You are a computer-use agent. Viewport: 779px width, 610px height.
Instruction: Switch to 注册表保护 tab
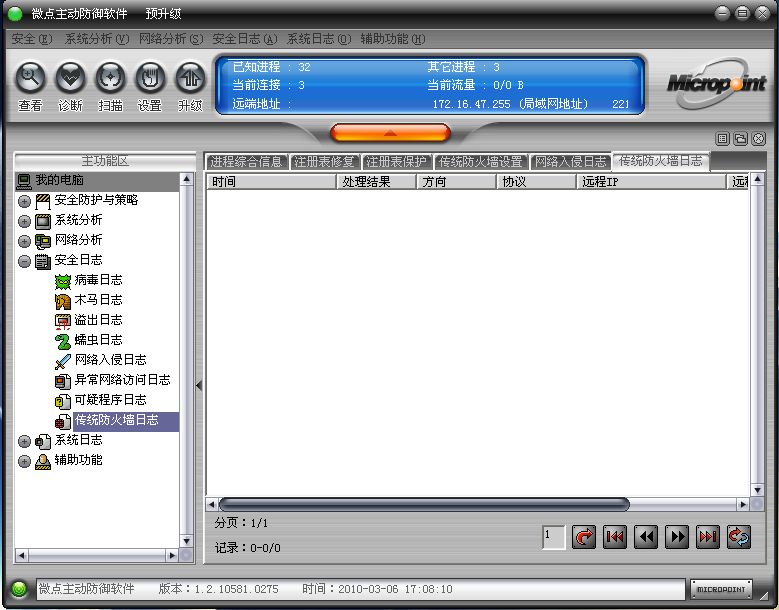click(396, 161)
